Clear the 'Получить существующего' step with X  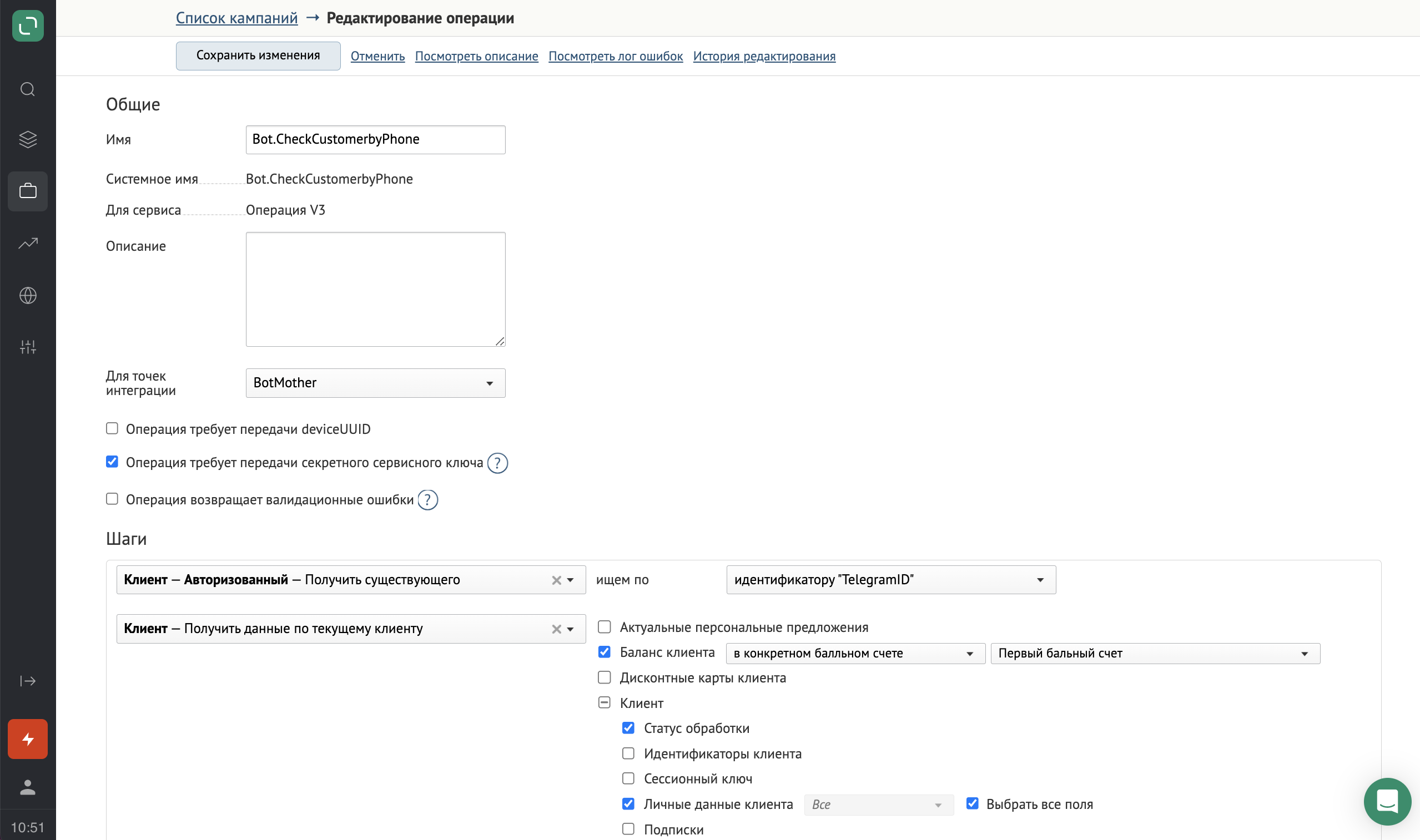[557, 580]
